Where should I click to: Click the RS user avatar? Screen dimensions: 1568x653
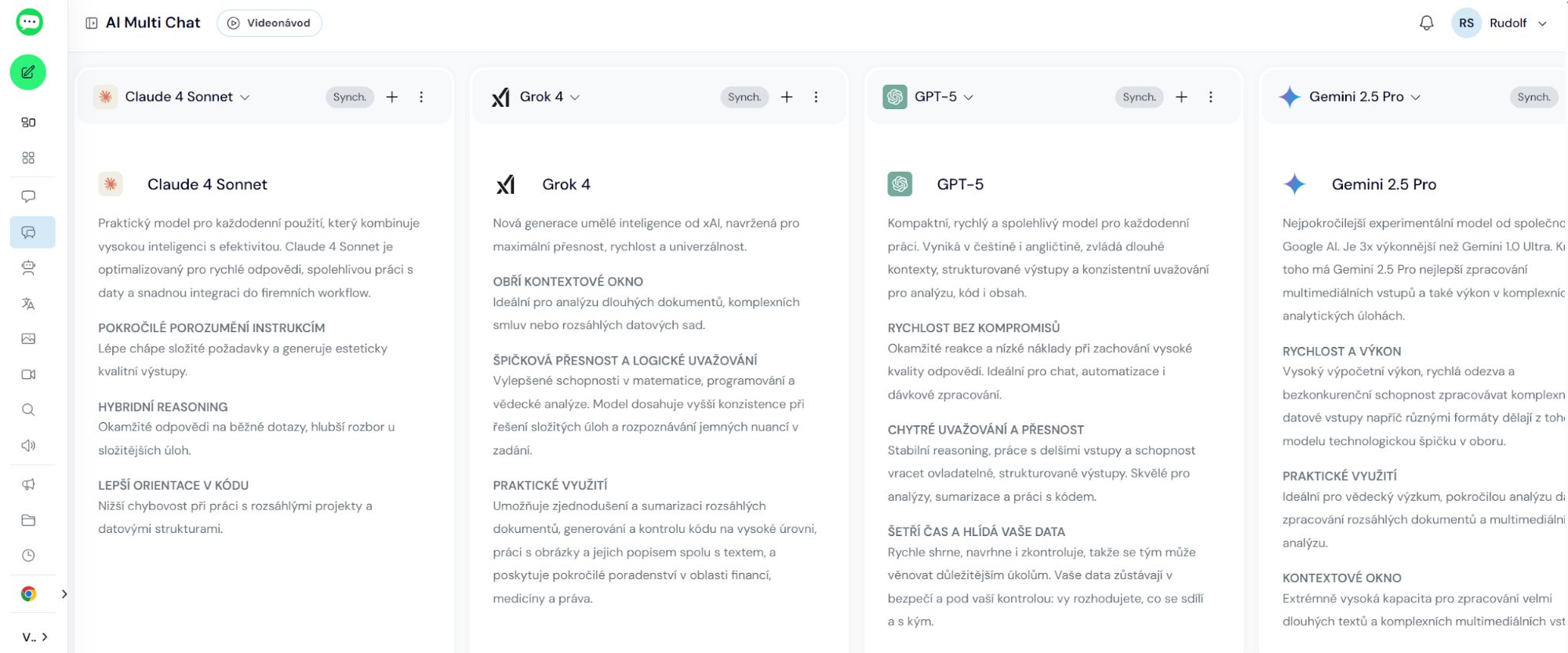1466,23
